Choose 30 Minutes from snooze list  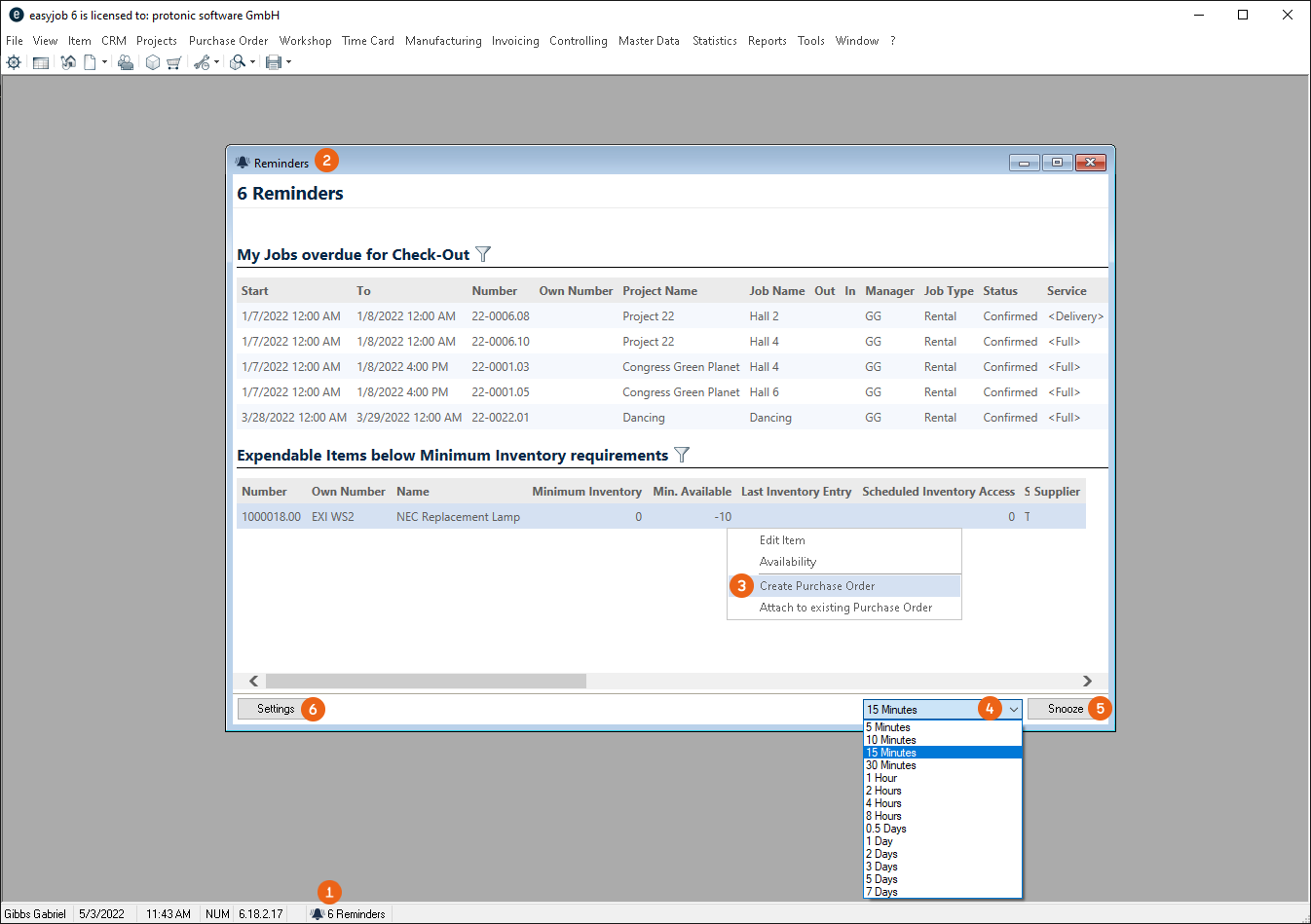(x=891, y=765)
